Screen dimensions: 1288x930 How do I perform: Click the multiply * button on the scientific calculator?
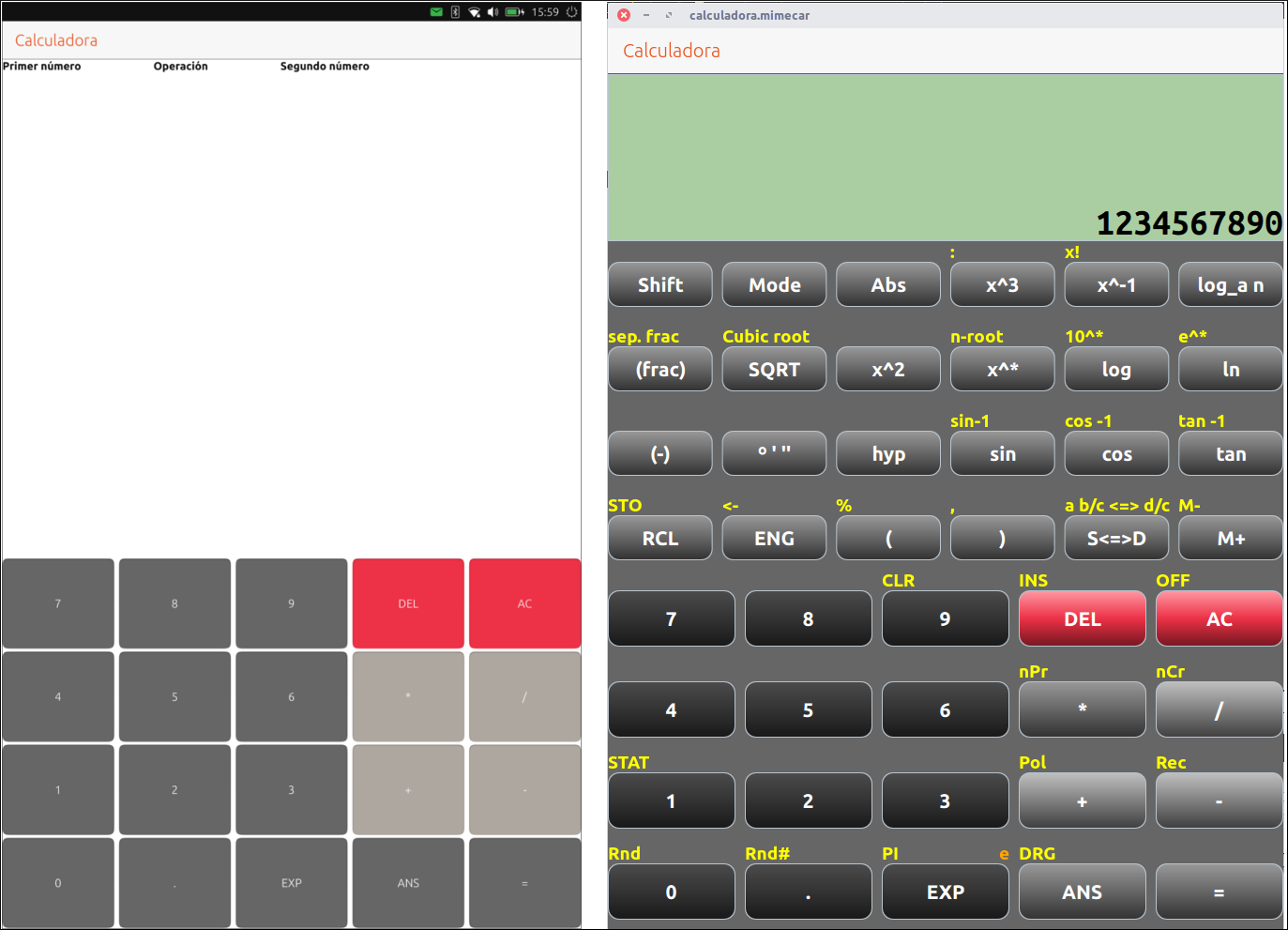pyautogui.click(x=1083, y=709)
